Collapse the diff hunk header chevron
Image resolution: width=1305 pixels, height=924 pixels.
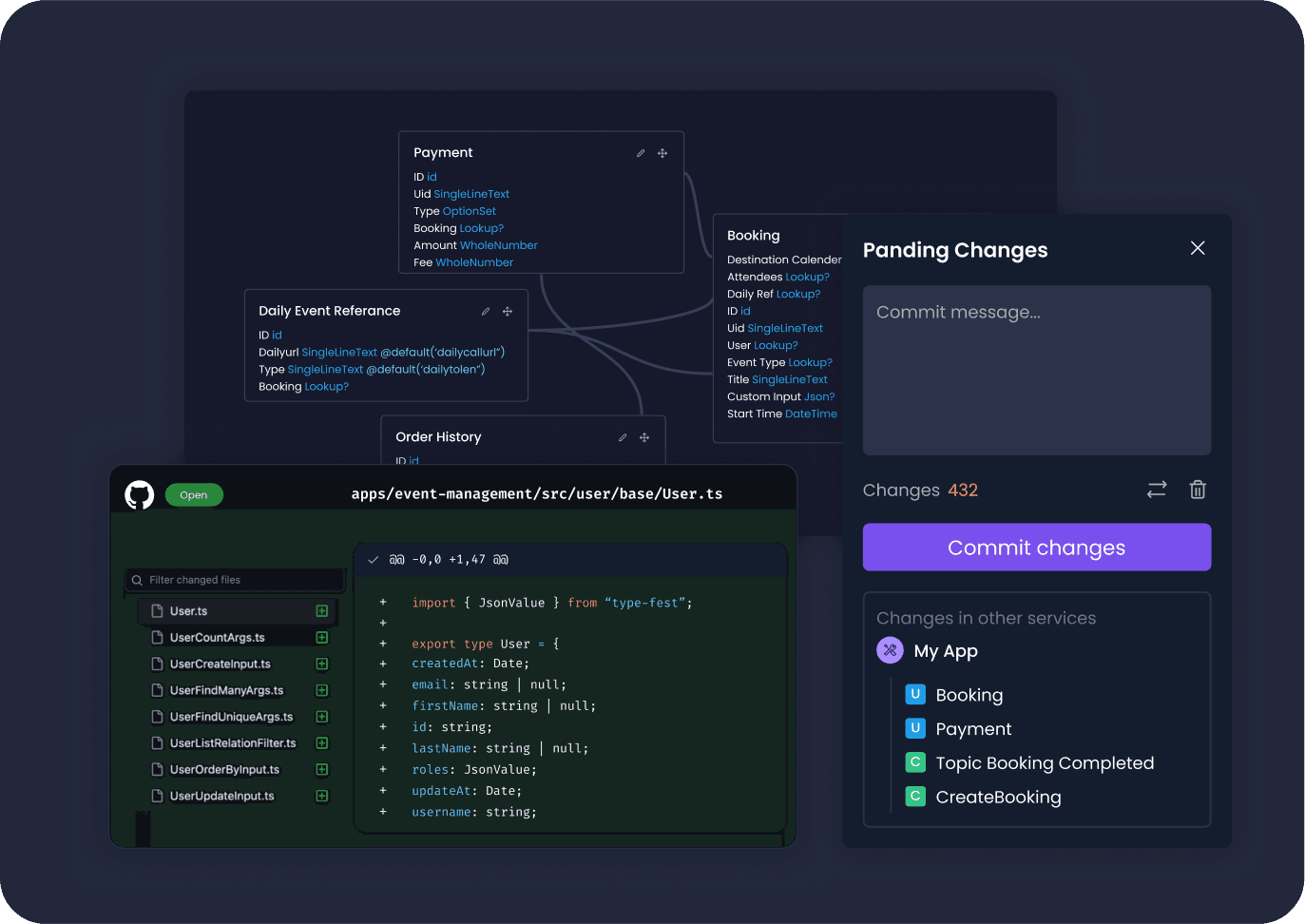point(374,560)
